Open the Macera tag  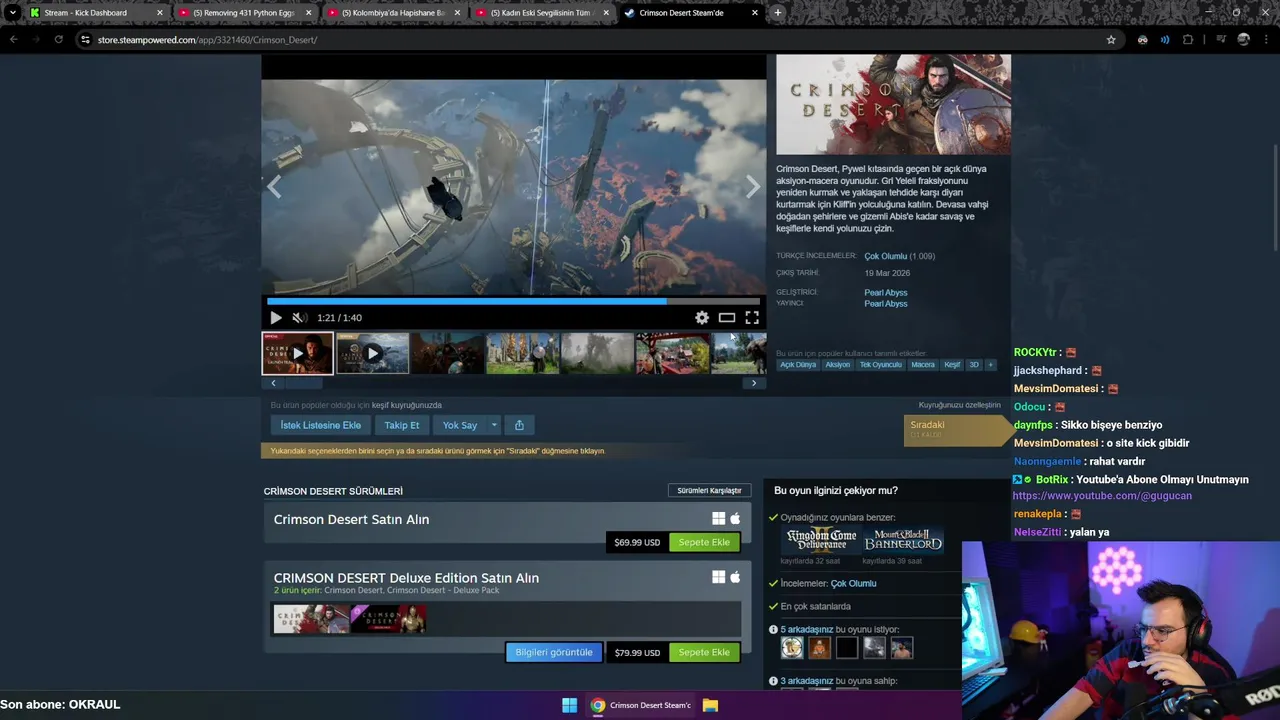923,365
